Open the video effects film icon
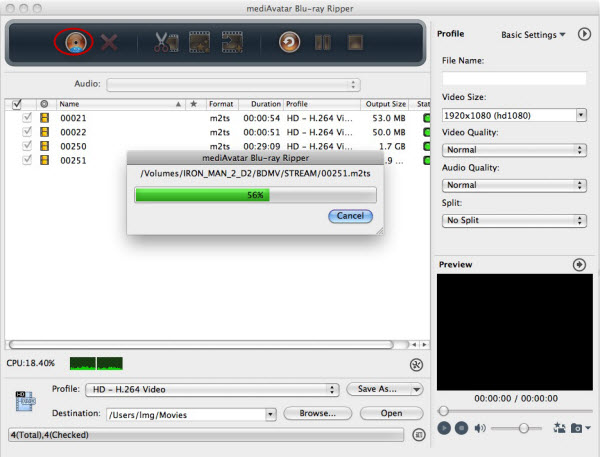Viewport: 600px width, 457px height. pyautogui.click(x=199, y=42)
